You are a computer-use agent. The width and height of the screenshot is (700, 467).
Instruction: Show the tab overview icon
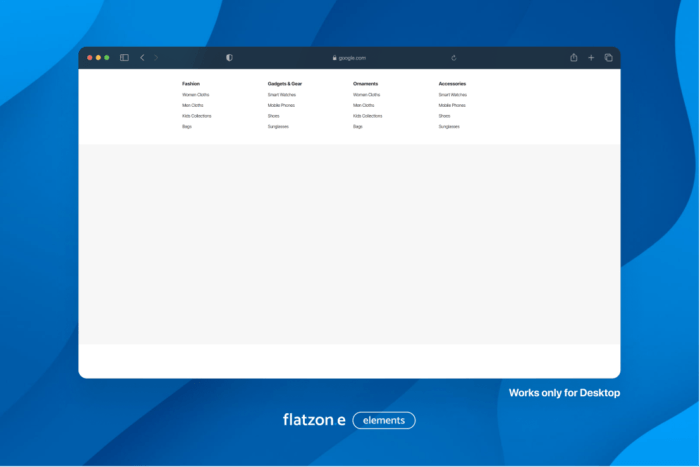(x=608, y=58)
